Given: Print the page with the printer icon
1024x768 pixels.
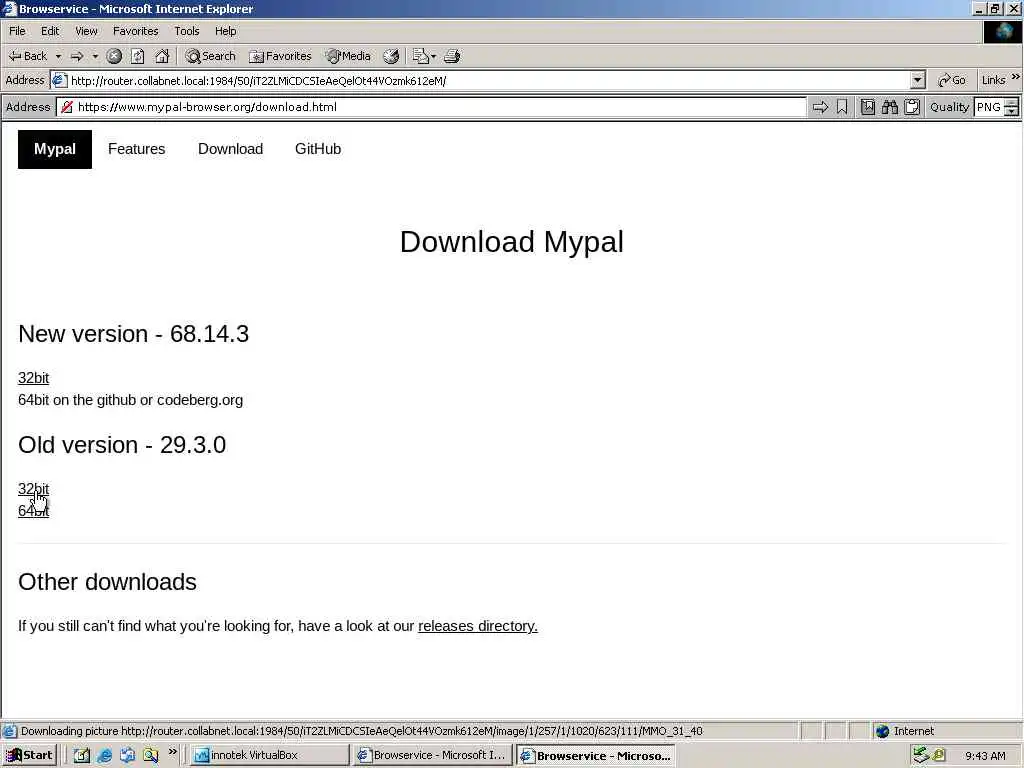Looking at the screenshot, I should click(x=452, y=56).
